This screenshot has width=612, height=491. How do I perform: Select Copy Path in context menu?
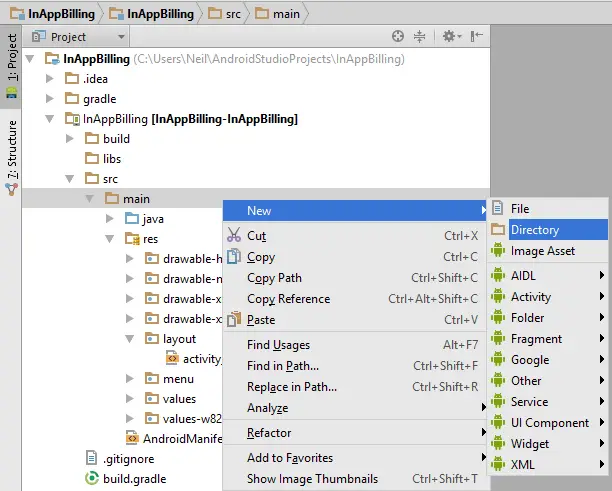coord(354,278)
